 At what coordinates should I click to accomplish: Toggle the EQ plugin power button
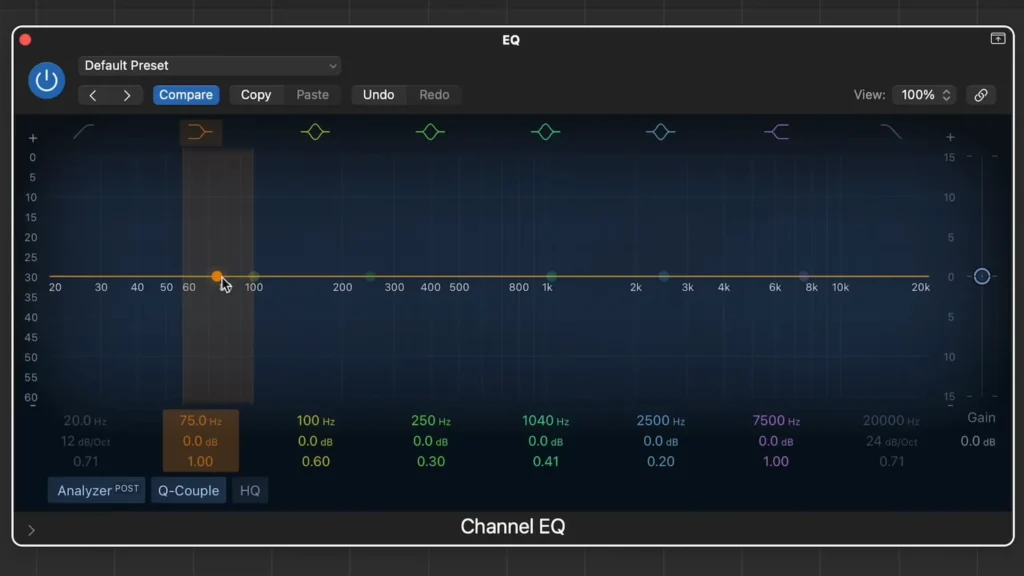[46, 80]
